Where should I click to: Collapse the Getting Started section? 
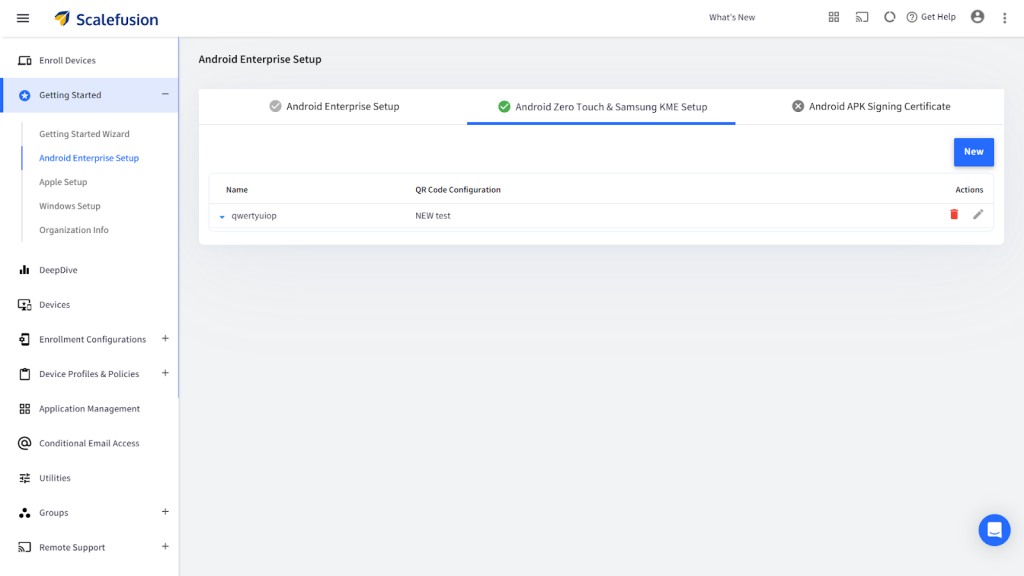coord(165,94)
